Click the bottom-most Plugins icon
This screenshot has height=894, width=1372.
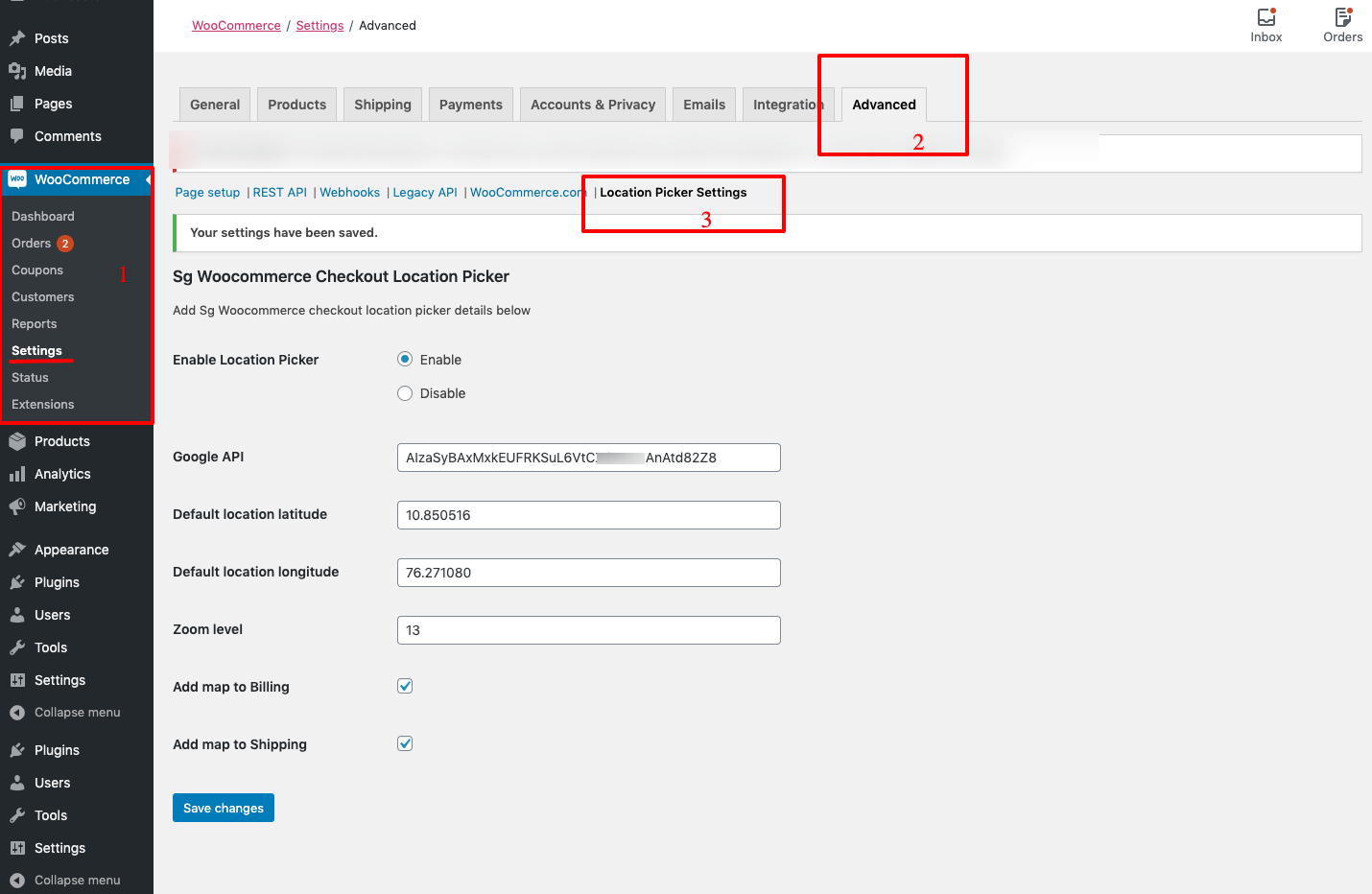point(17,750)
